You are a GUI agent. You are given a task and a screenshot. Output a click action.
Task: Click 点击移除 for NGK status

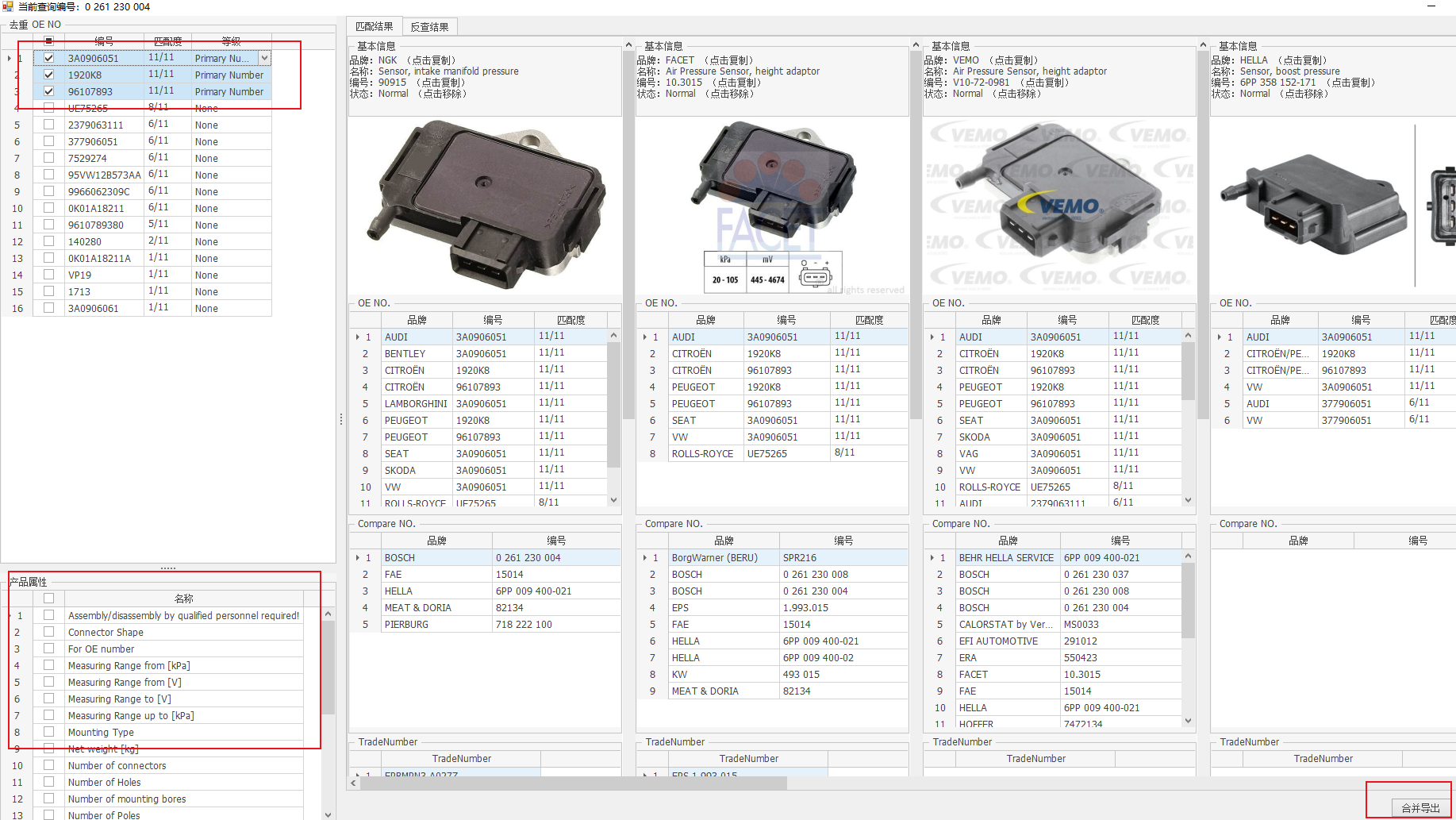pos(442,94)
